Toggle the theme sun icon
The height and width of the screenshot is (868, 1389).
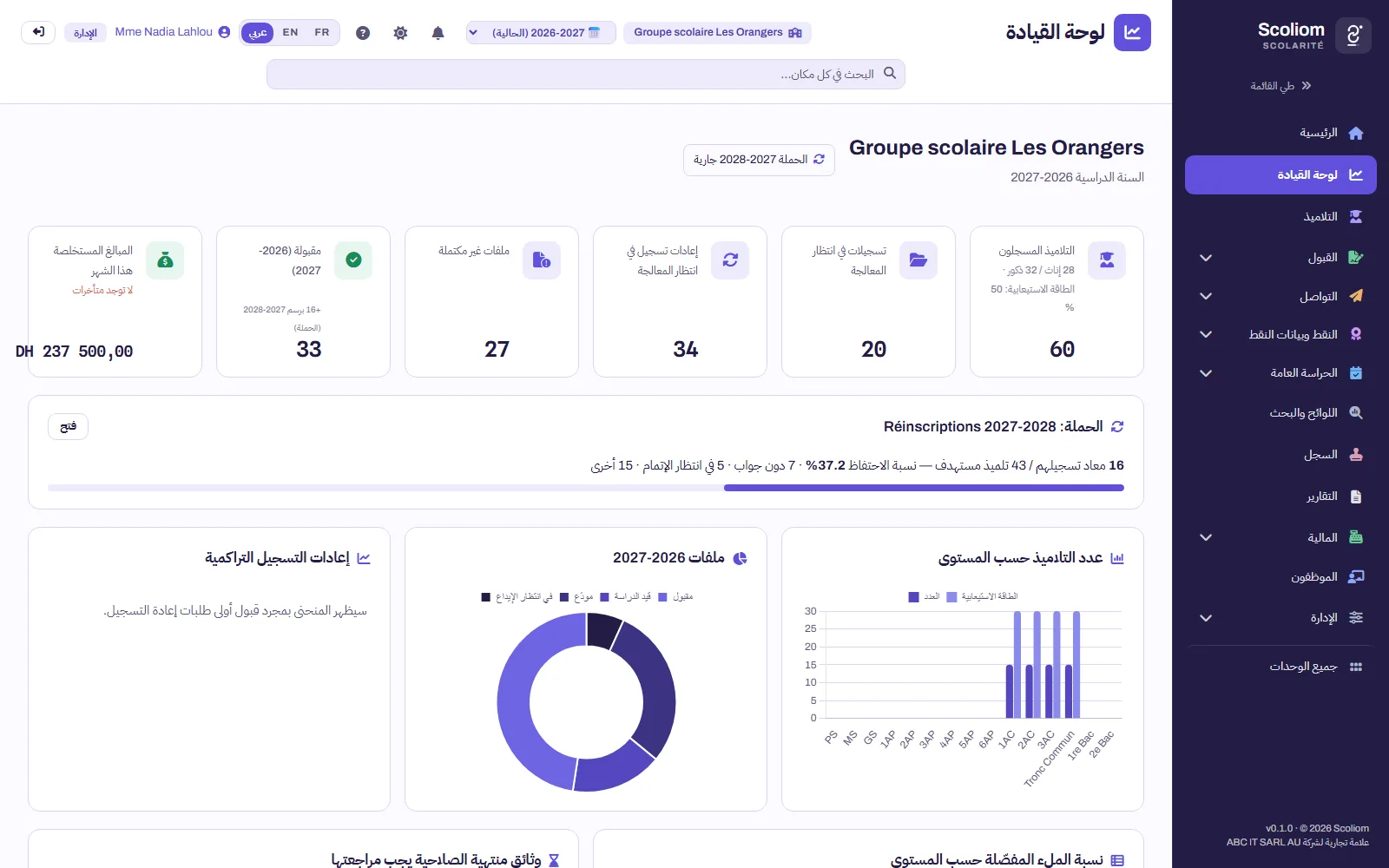point(400,33)
